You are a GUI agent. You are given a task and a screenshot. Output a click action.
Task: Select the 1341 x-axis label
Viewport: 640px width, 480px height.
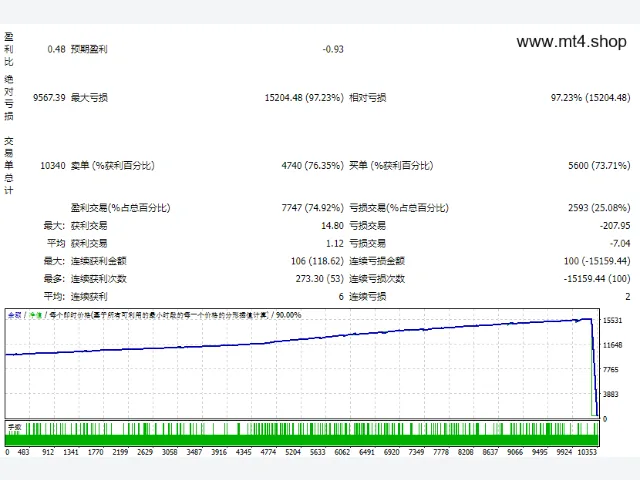pyautogui.click(x=71, y=452)
